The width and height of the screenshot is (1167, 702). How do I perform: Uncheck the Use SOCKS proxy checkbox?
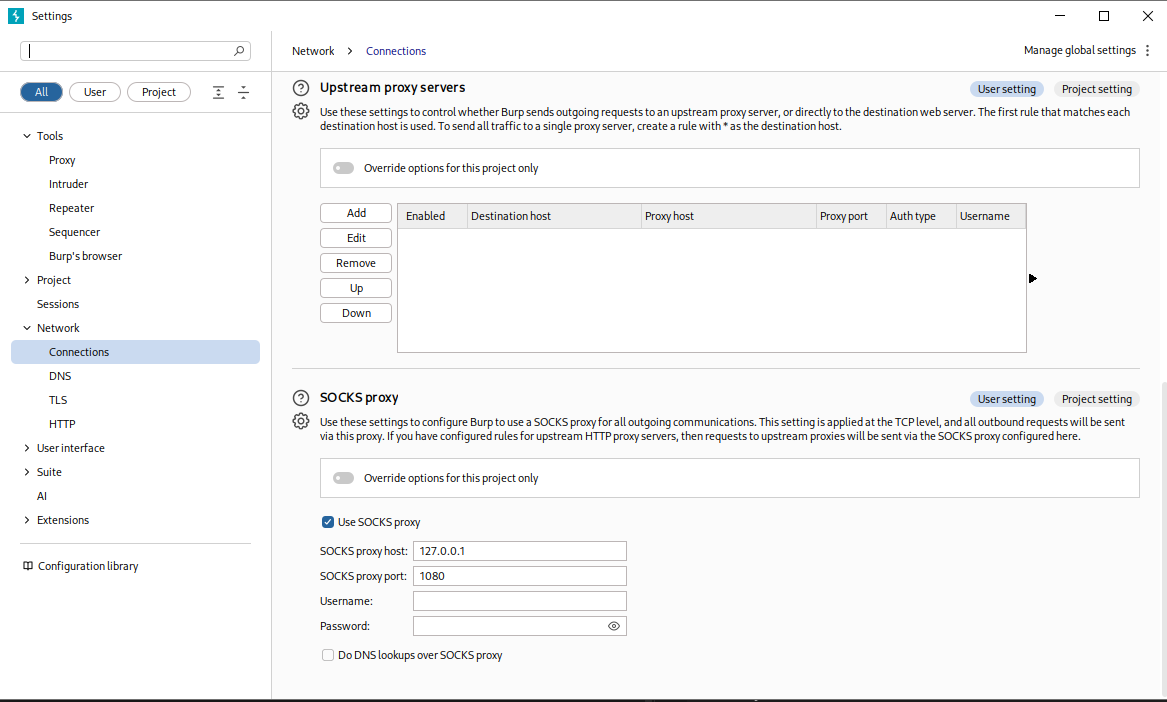(x=327, y=522)
